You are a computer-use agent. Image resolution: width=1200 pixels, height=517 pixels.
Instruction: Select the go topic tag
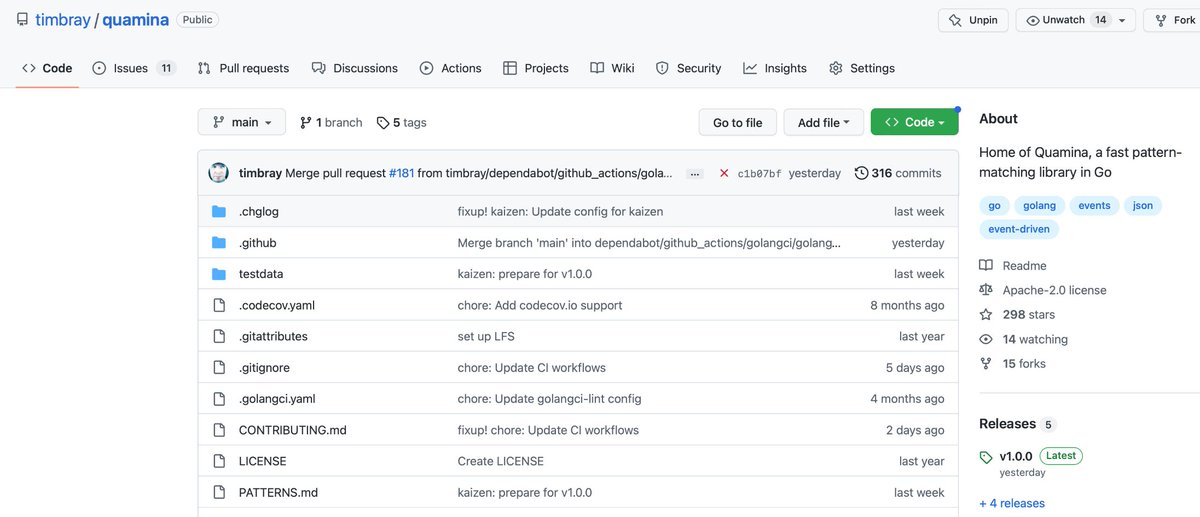(994, 205)
